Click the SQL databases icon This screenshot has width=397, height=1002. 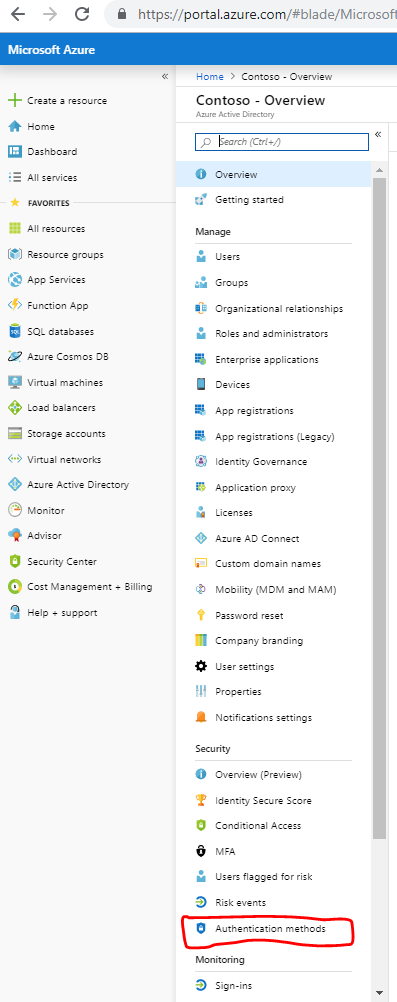[14, 332]
